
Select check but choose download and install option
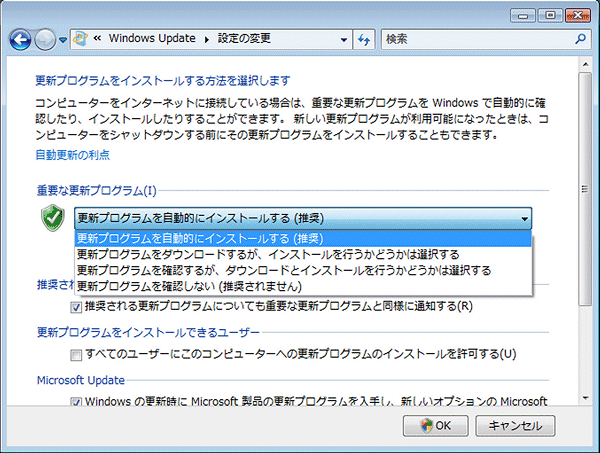pyautogui.click(x=303, y=270)
